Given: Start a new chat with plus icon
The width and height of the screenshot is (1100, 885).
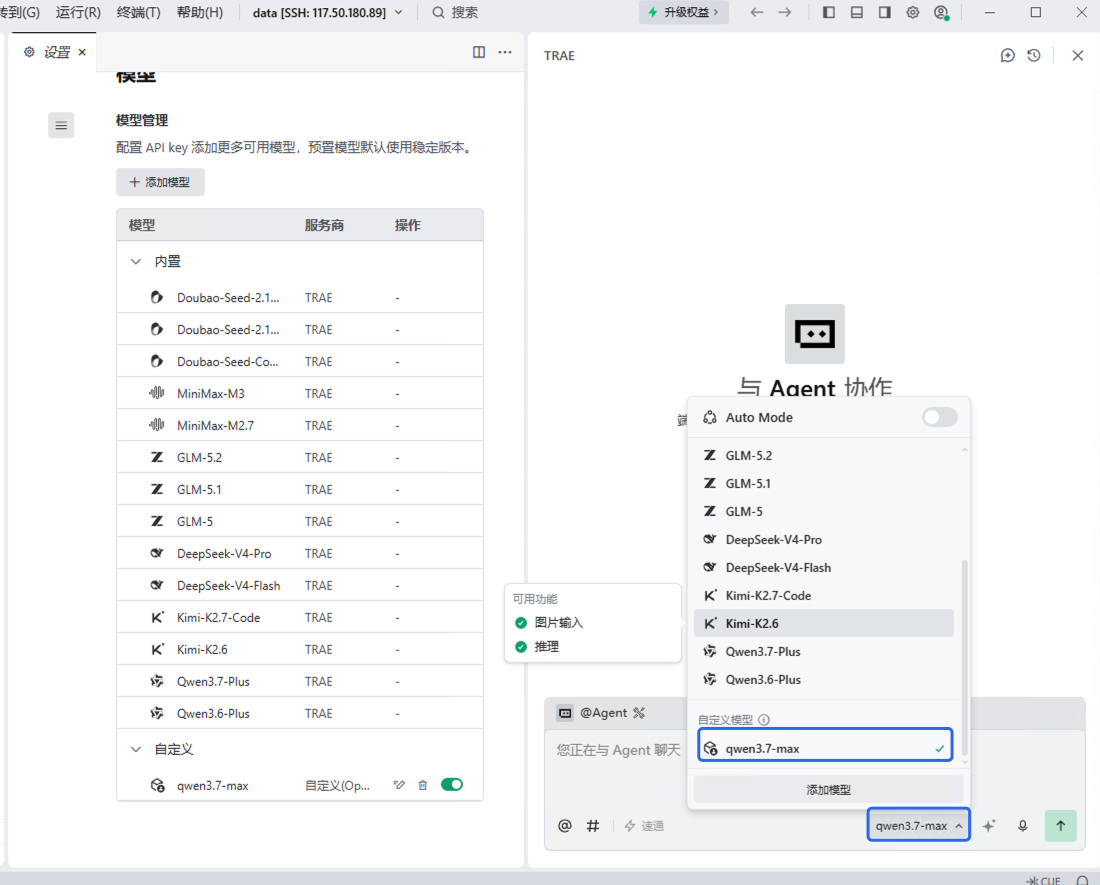Looking at the screenshot, I should click(1007, 55).
